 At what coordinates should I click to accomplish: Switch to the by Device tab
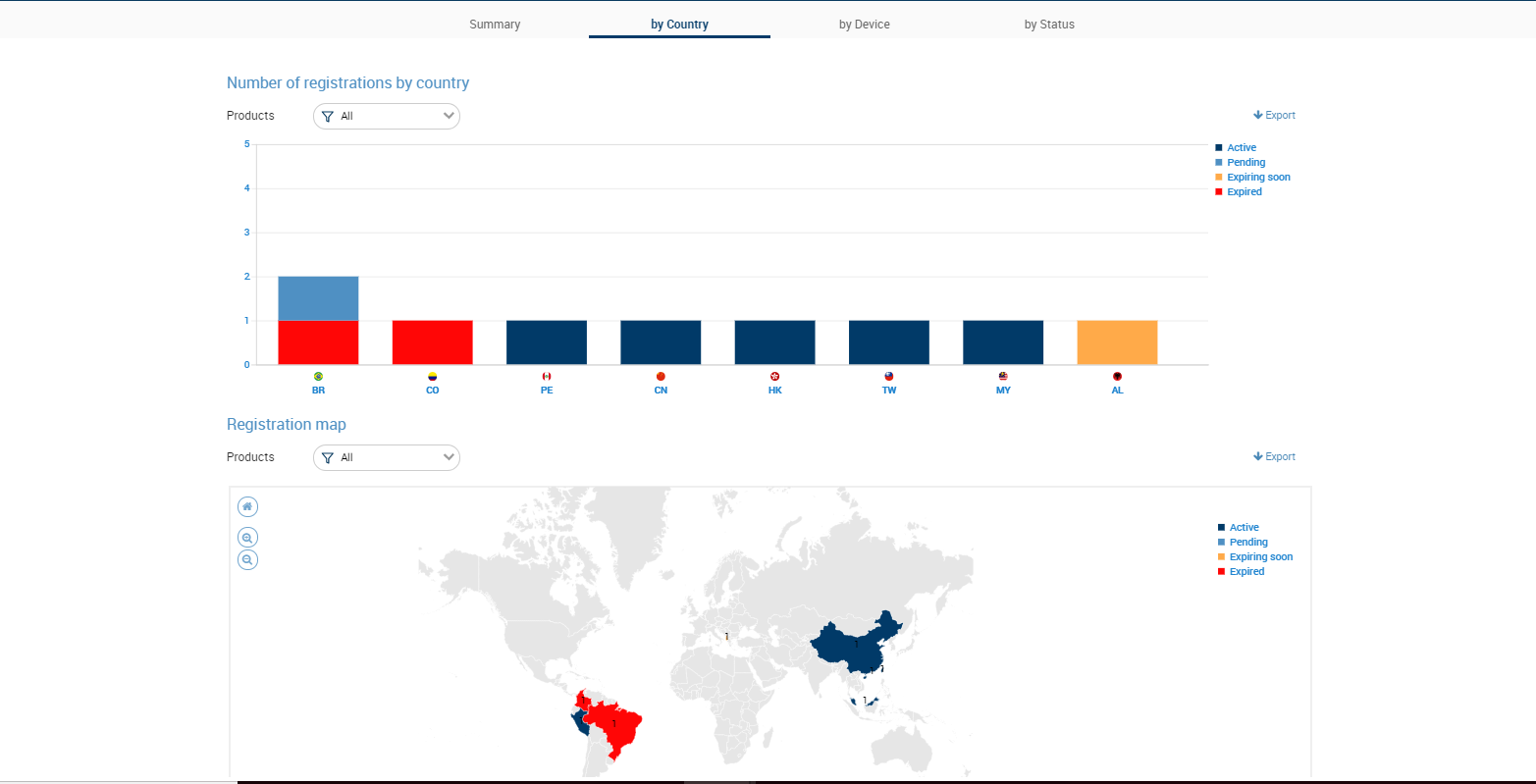(865, 25)
